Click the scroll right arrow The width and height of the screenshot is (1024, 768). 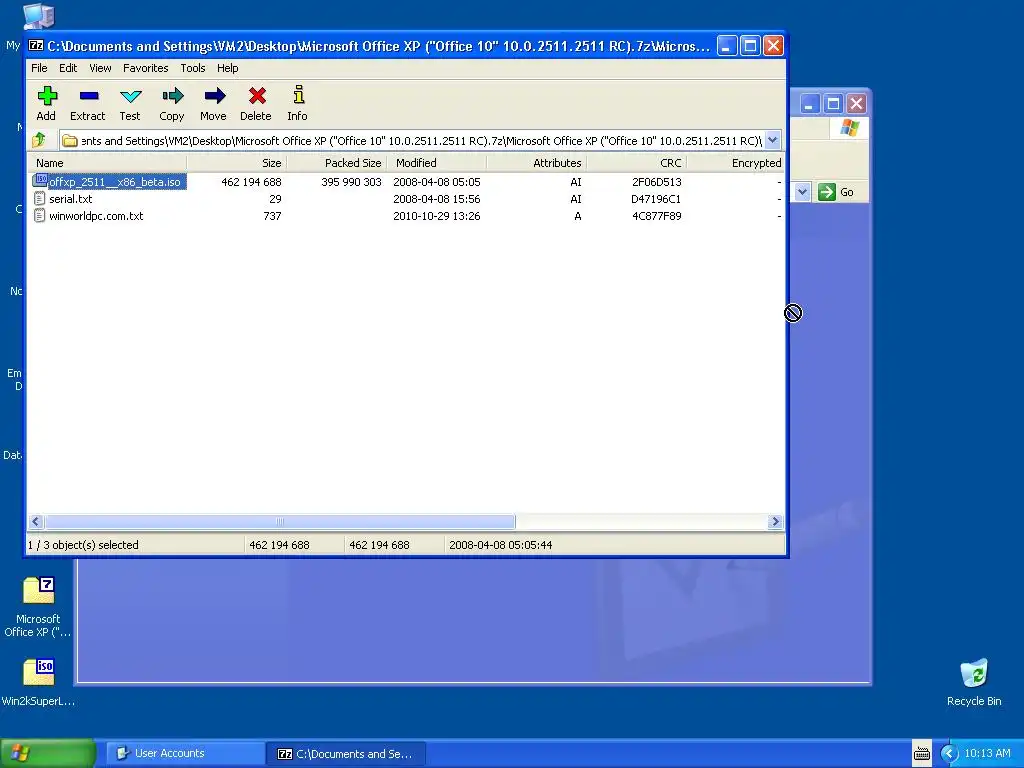[x=775, y=521]
